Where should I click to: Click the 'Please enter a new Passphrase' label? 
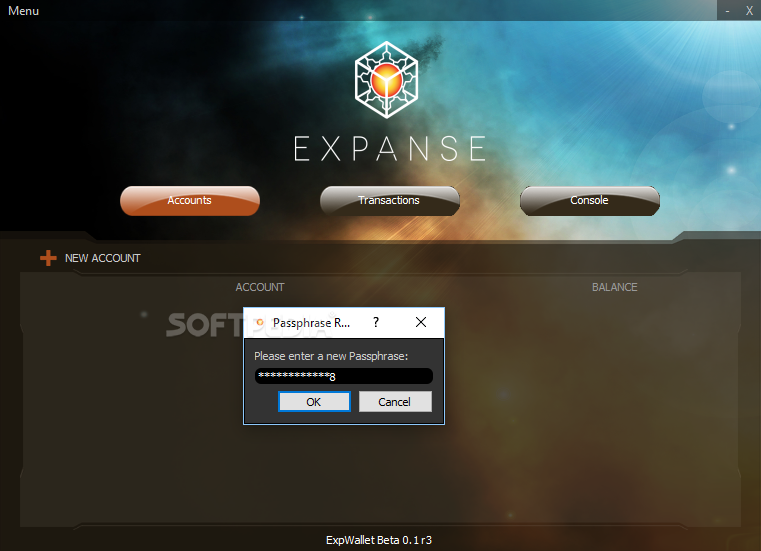click(x=331, y=356)
